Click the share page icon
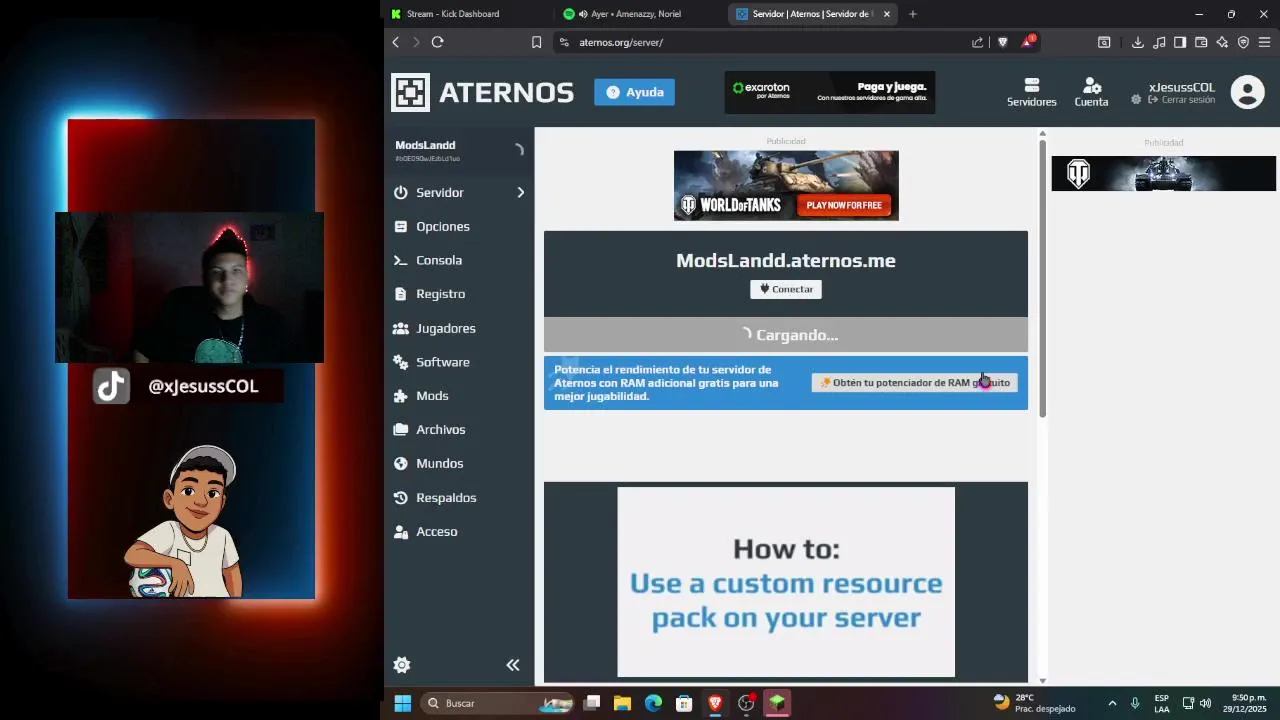The width and height of the screenshot is (1280, 720). point(977,42)
